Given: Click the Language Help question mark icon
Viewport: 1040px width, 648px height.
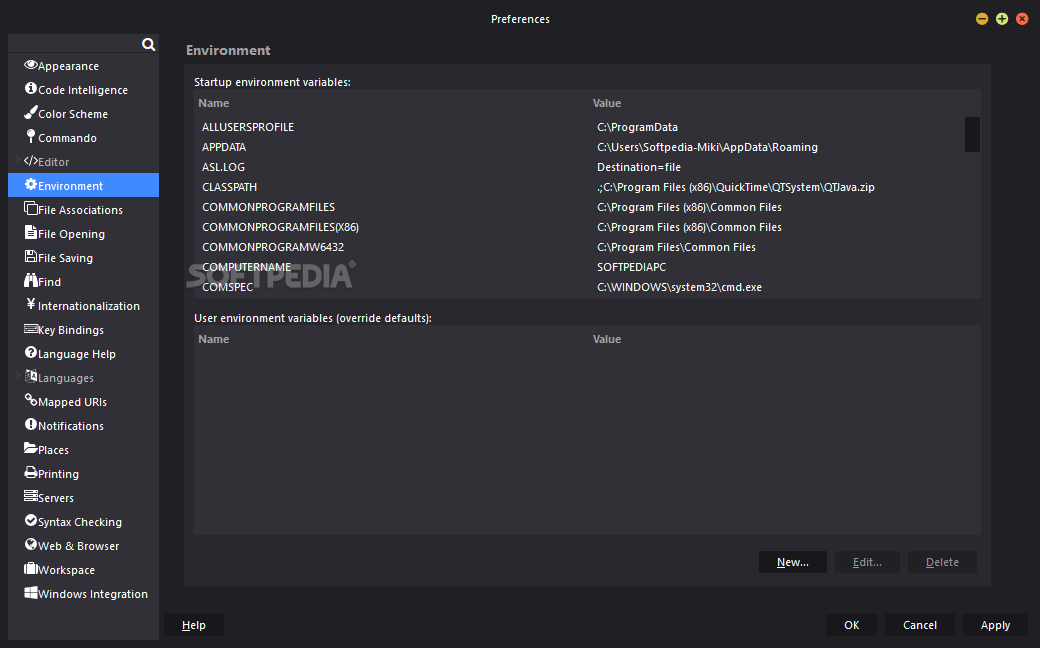Looking at the screenshot, I should (31, 352).
